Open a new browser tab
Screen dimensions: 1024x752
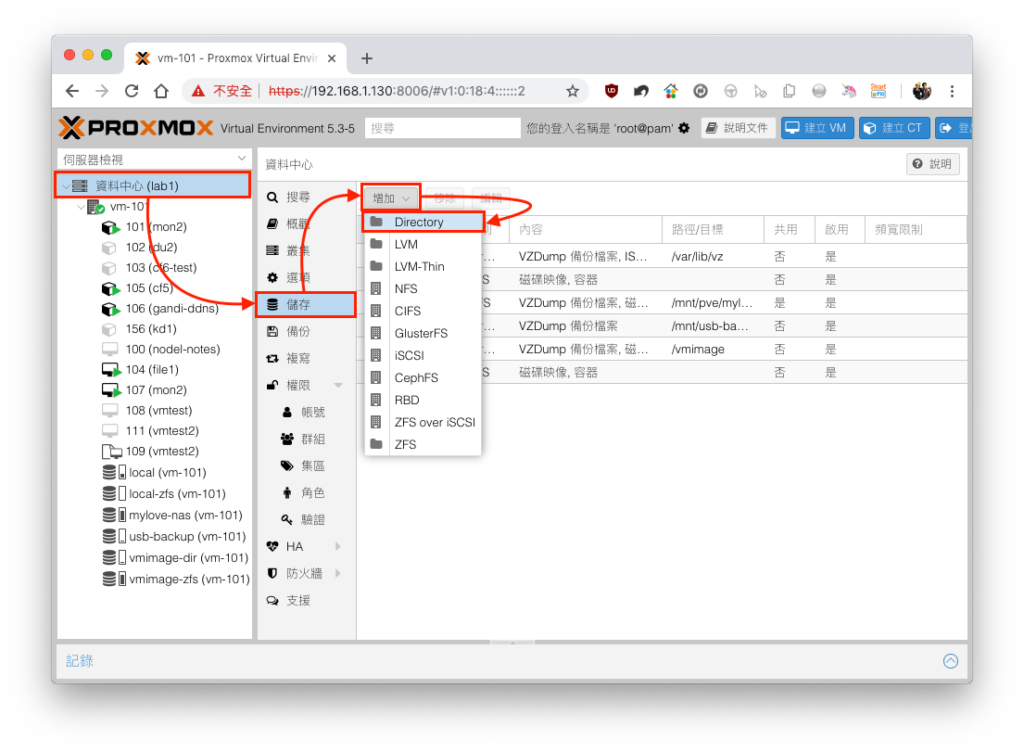tap(367, 58)
